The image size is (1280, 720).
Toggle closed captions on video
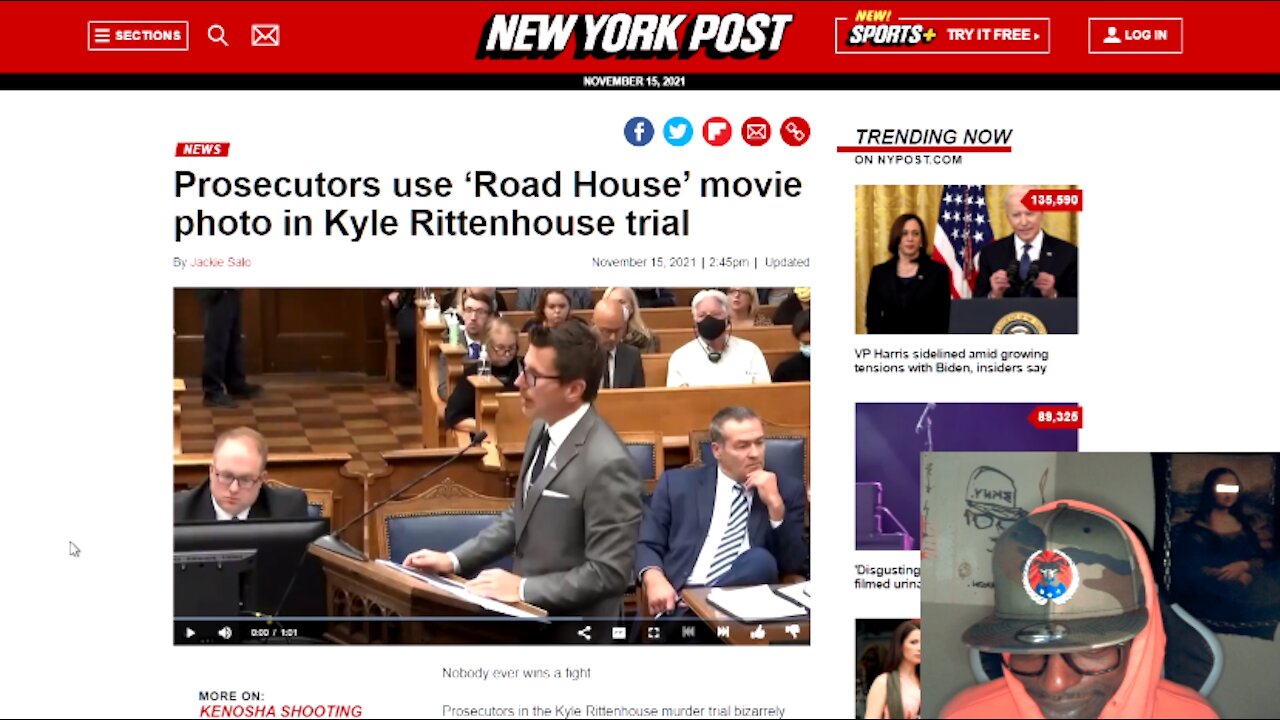[x=619, y=632]
